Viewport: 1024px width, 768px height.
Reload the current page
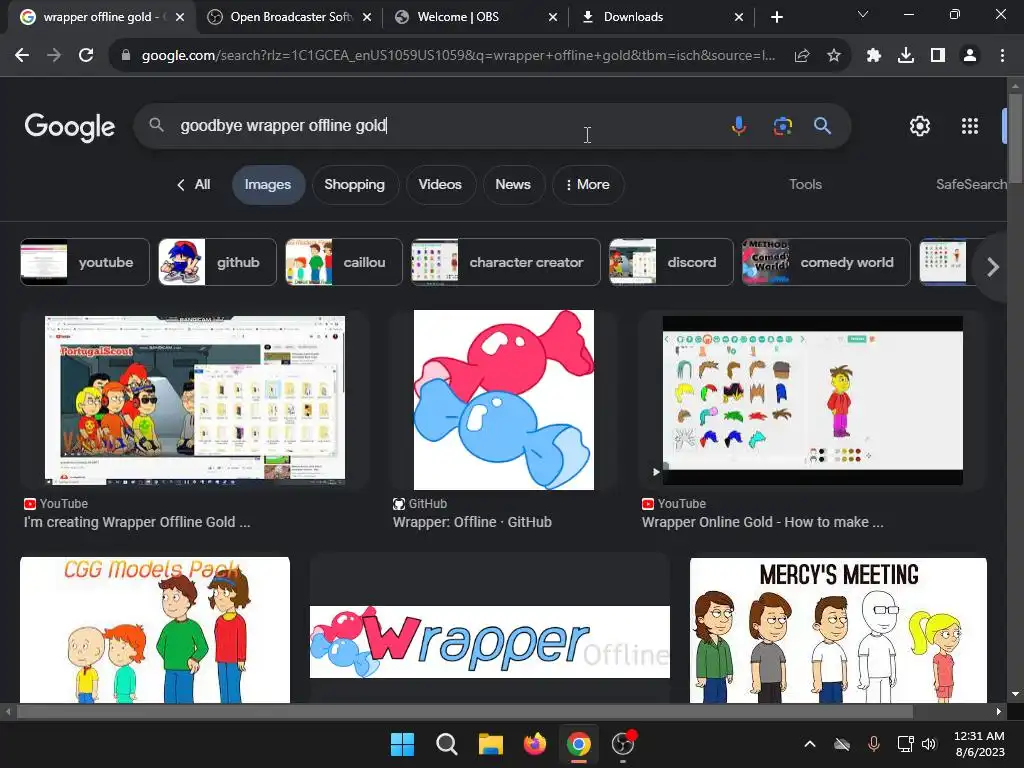tap(86, 56)
